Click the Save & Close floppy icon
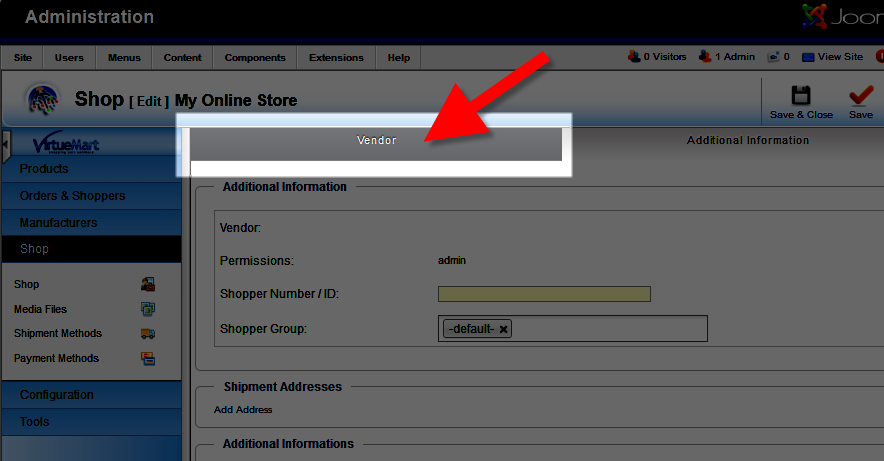The width and height of the screenshot is (884, 461). [801, 96]
